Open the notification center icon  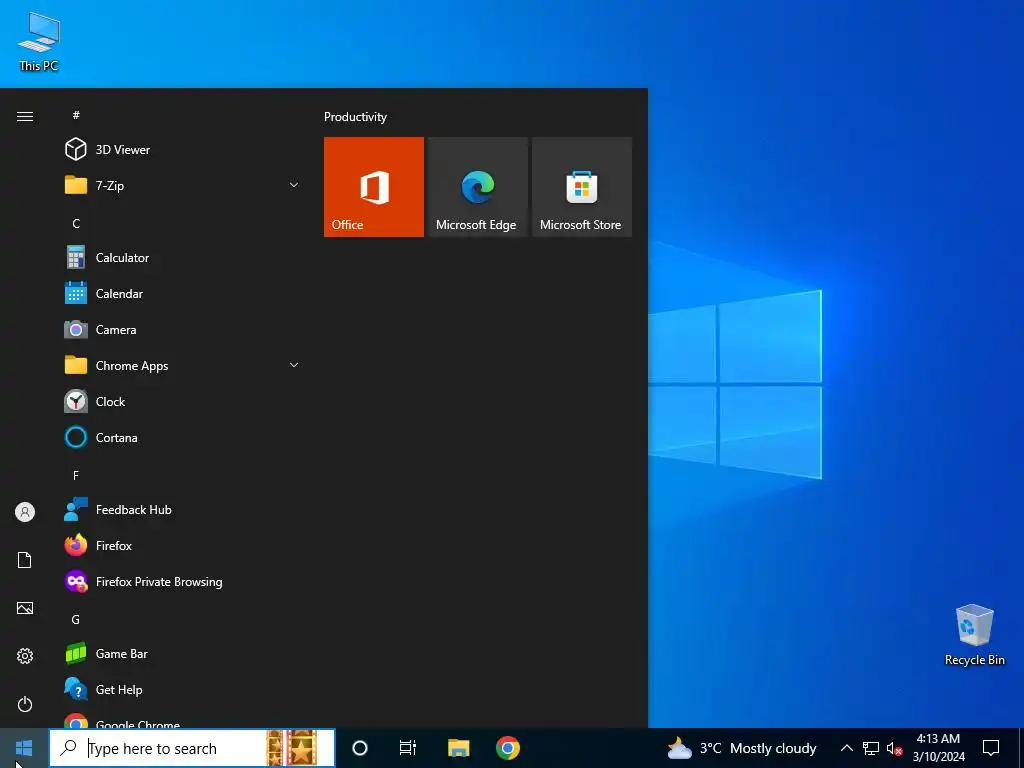pyautogui.click(x=991, y=748)
